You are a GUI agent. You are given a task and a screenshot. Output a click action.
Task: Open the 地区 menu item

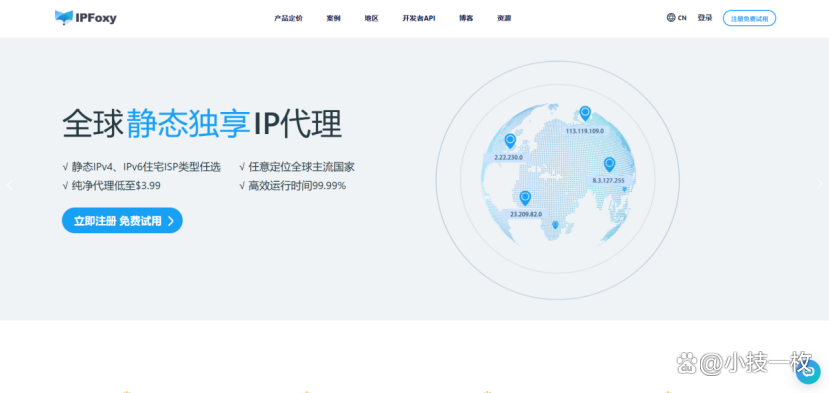pyautogui.click(x=372, y=18)
